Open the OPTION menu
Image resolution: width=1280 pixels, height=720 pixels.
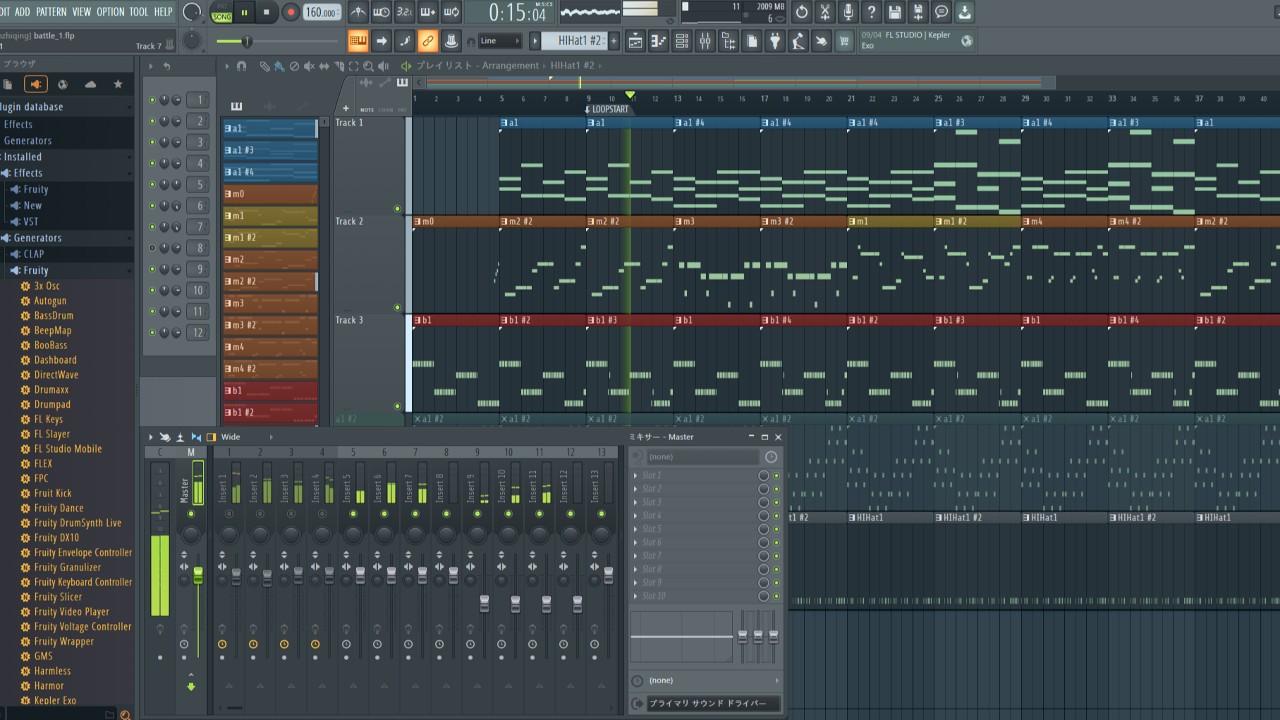click(x=110, y=12)
